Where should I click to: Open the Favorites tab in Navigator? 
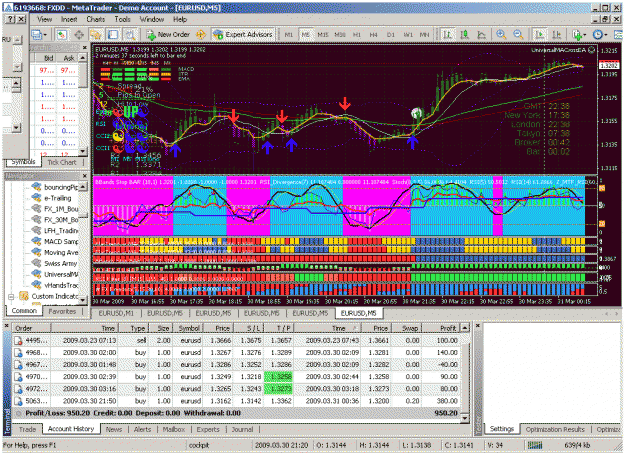62,311
